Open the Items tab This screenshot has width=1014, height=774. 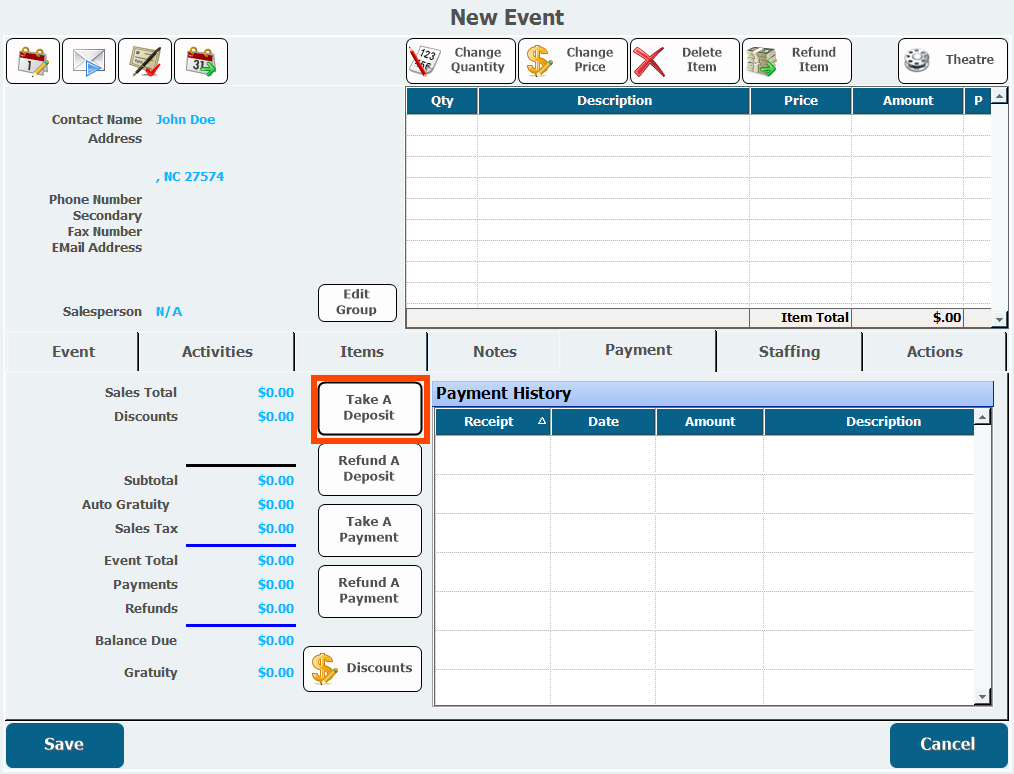pyautogui.click(x=361, y=352)
